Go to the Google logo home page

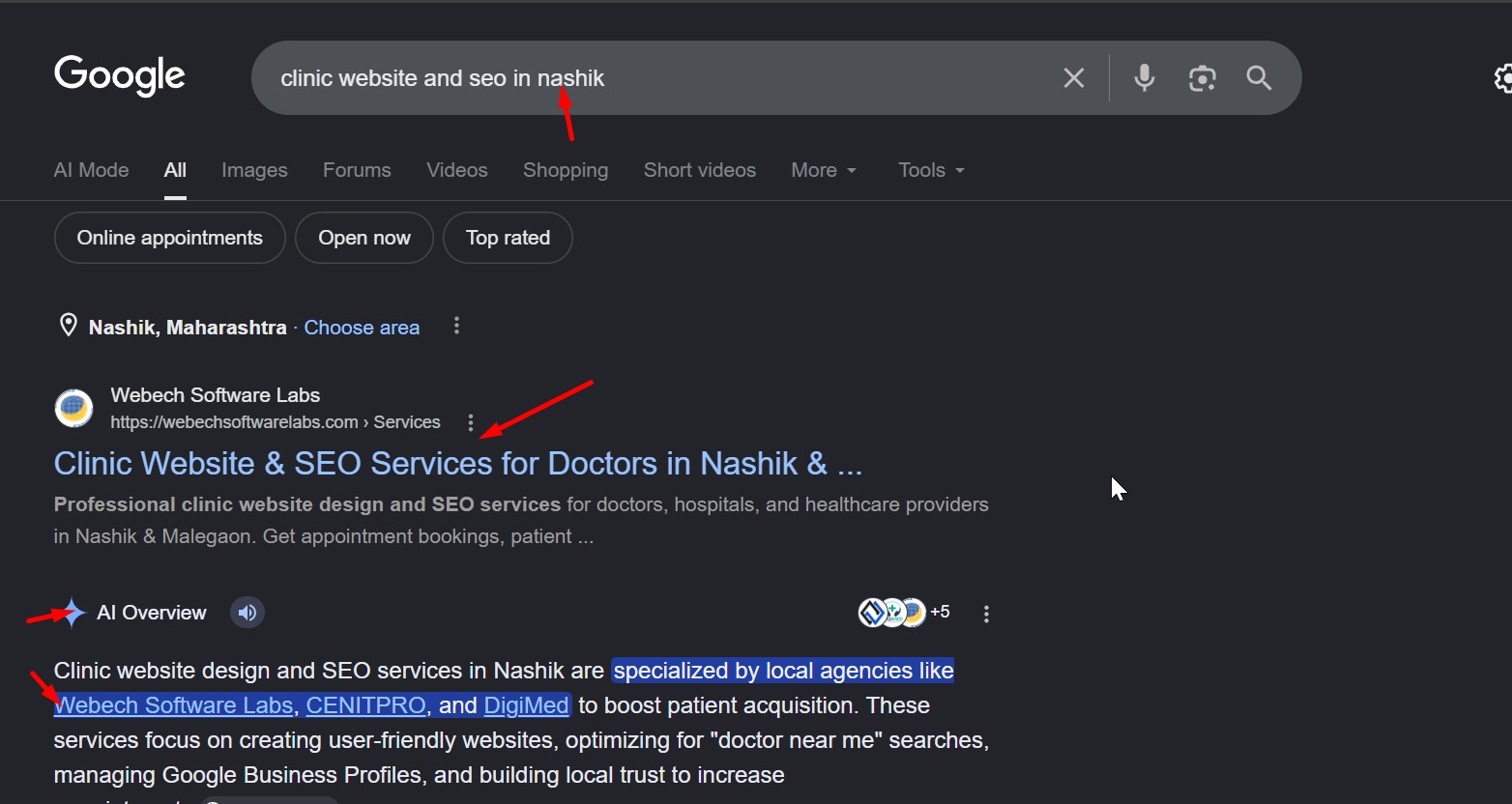[x=119, y=76]
